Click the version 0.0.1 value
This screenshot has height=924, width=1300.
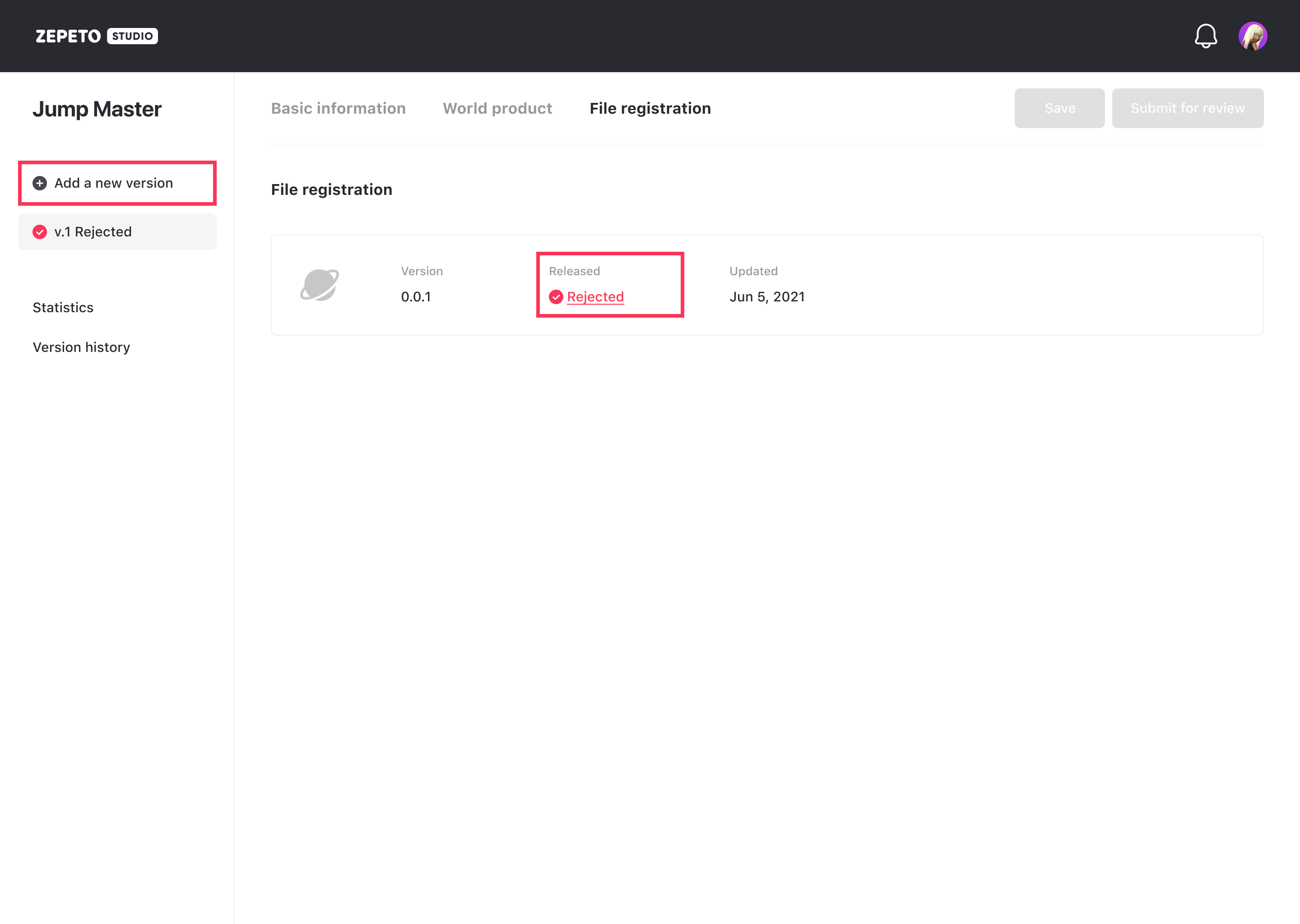(416, 297)
